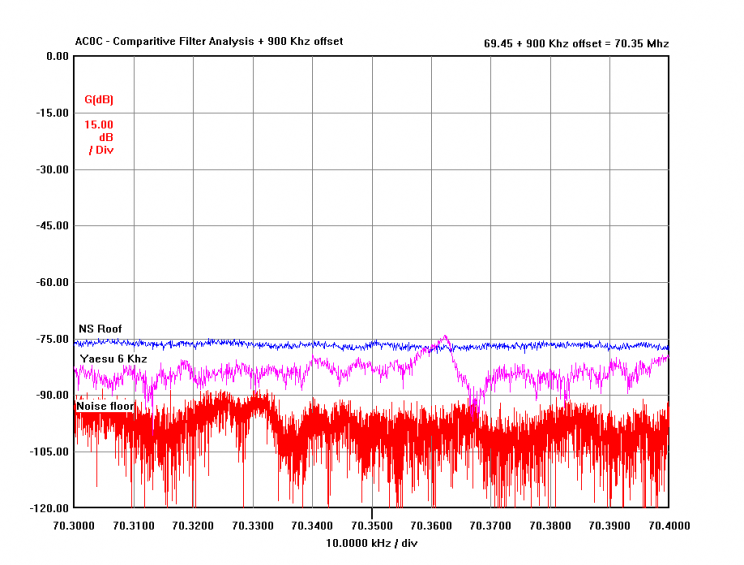Click the '15.00 dB / Div' scale label

[x=99, y=137]
